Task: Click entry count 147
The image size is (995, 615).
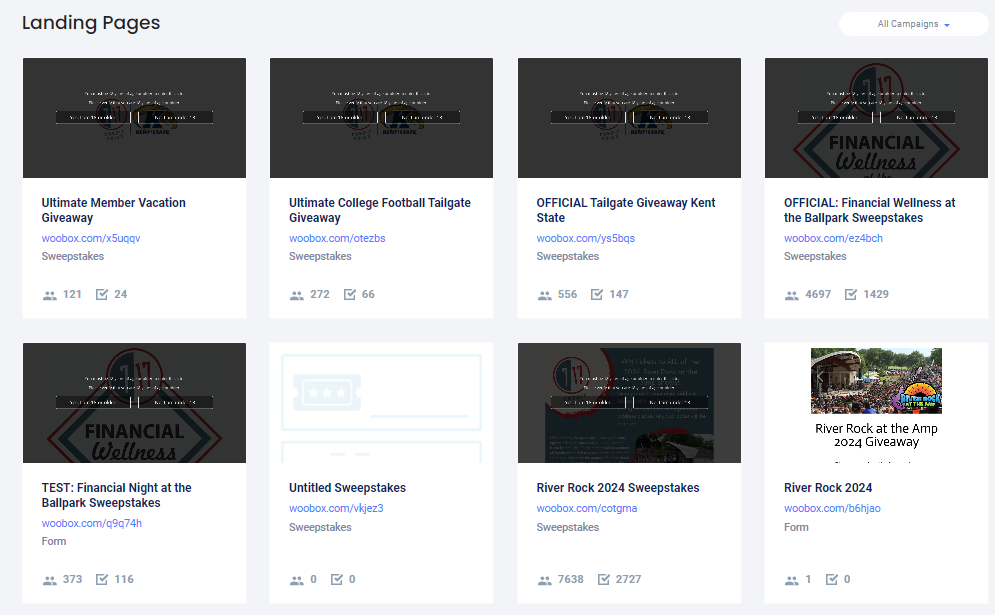Action: [x=619, y=294]
